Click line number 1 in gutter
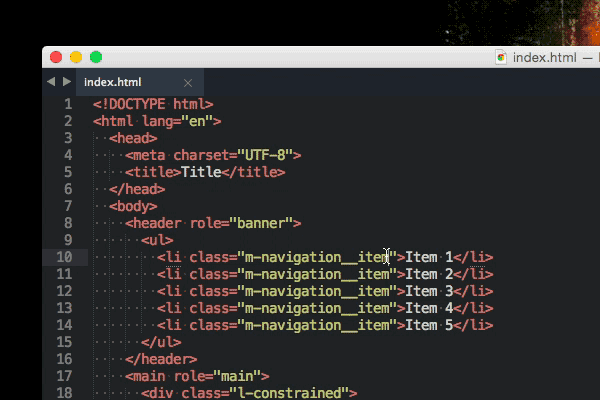 68,104
